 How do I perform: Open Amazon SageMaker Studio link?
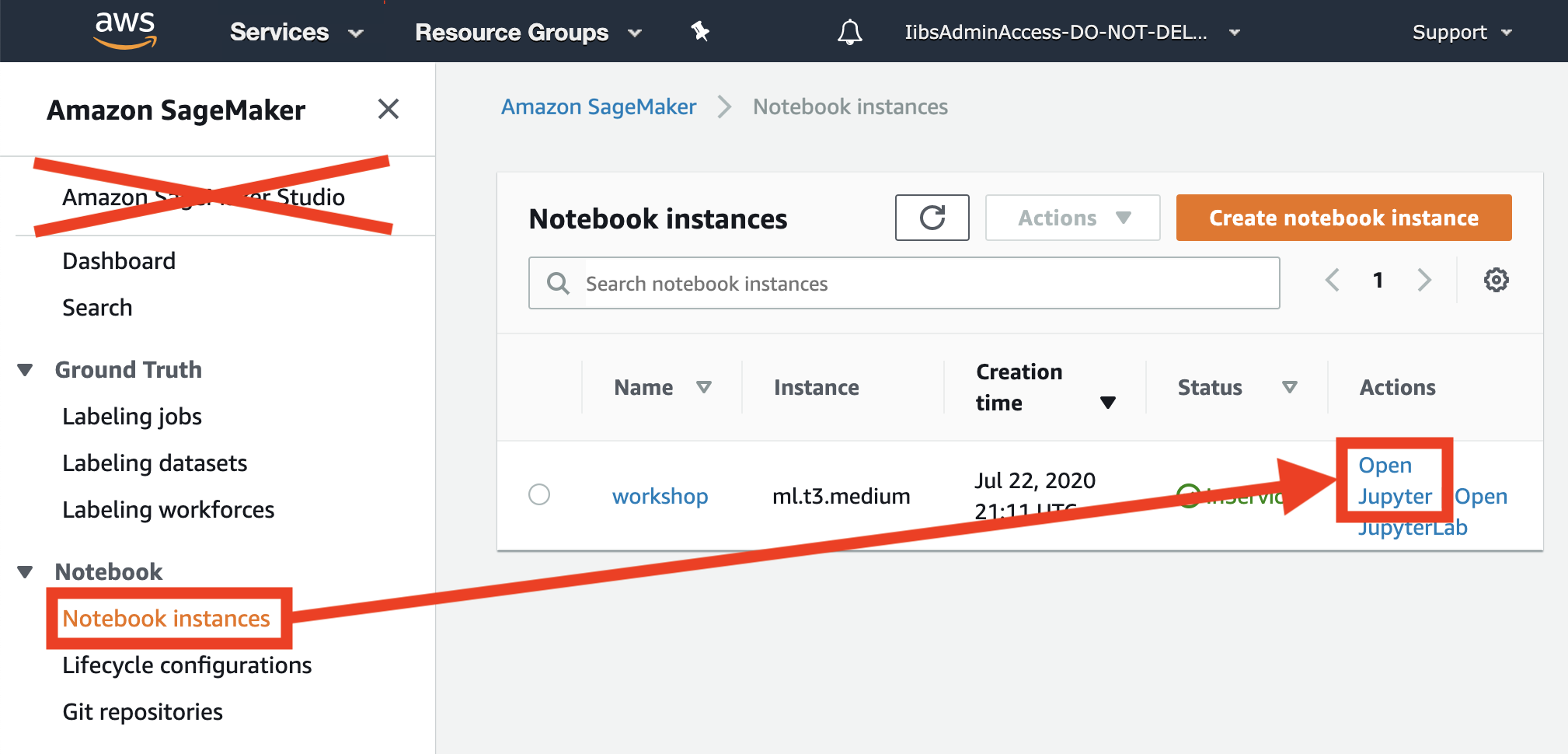coord(204,197)
